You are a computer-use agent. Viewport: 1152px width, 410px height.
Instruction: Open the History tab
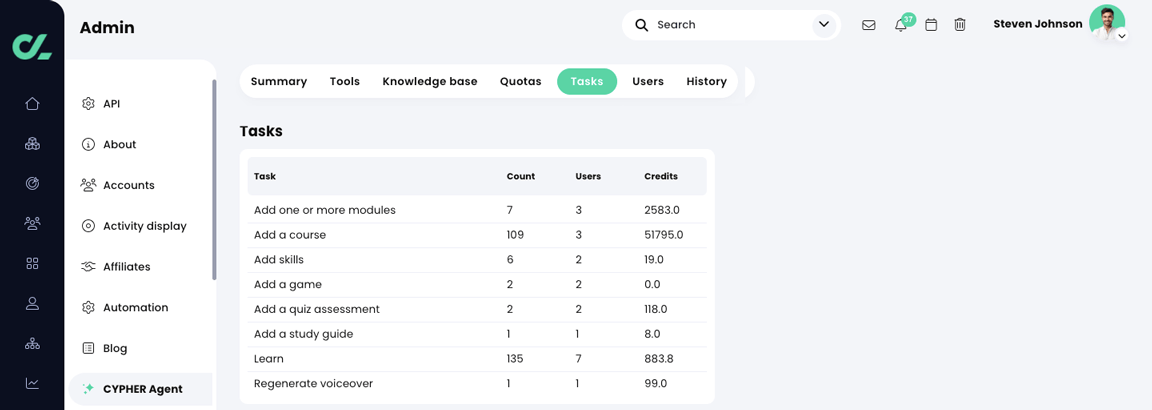click(706, 82)
